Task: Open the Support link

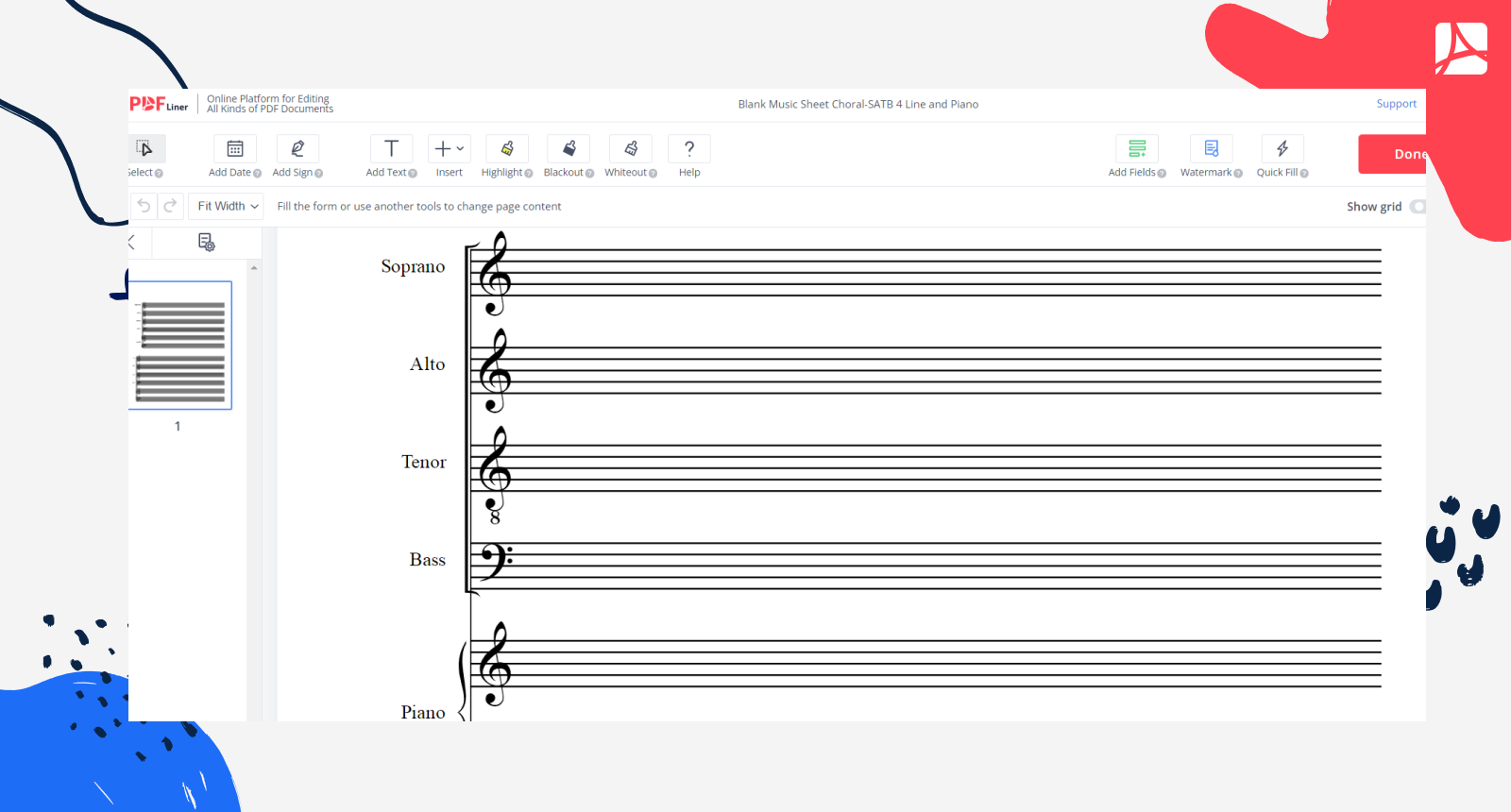Action: pos(1396,104)
